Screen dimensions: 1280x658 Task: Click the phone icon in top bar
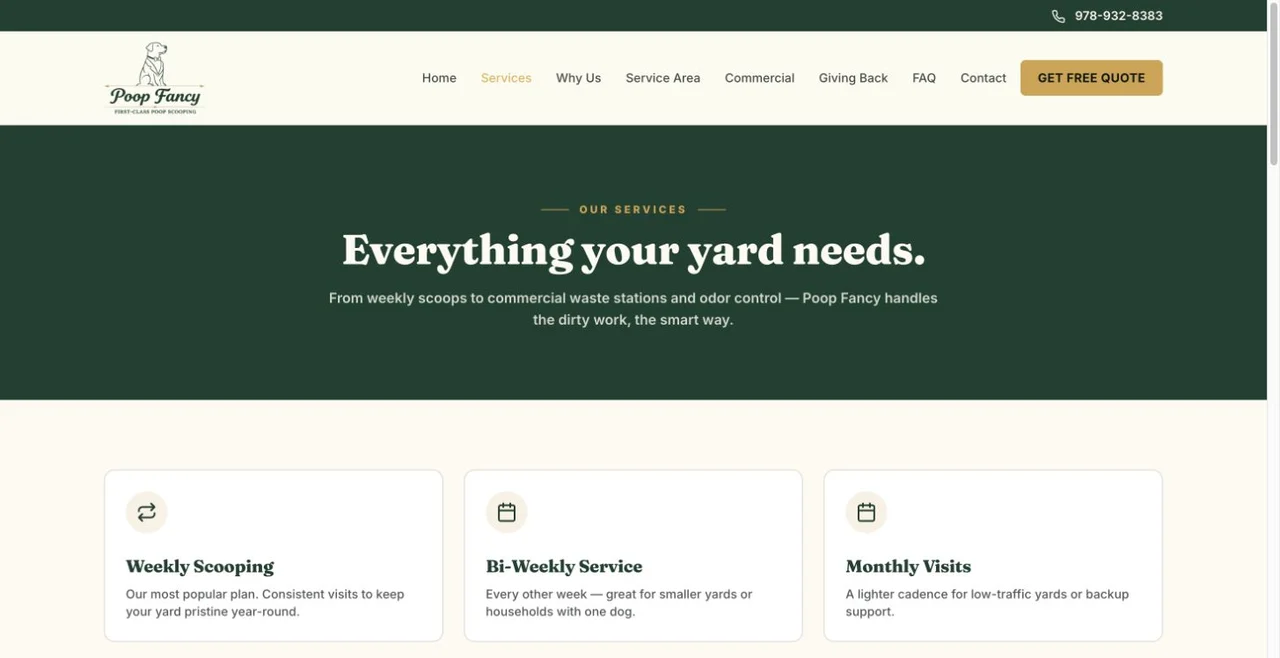[1058, 16]
